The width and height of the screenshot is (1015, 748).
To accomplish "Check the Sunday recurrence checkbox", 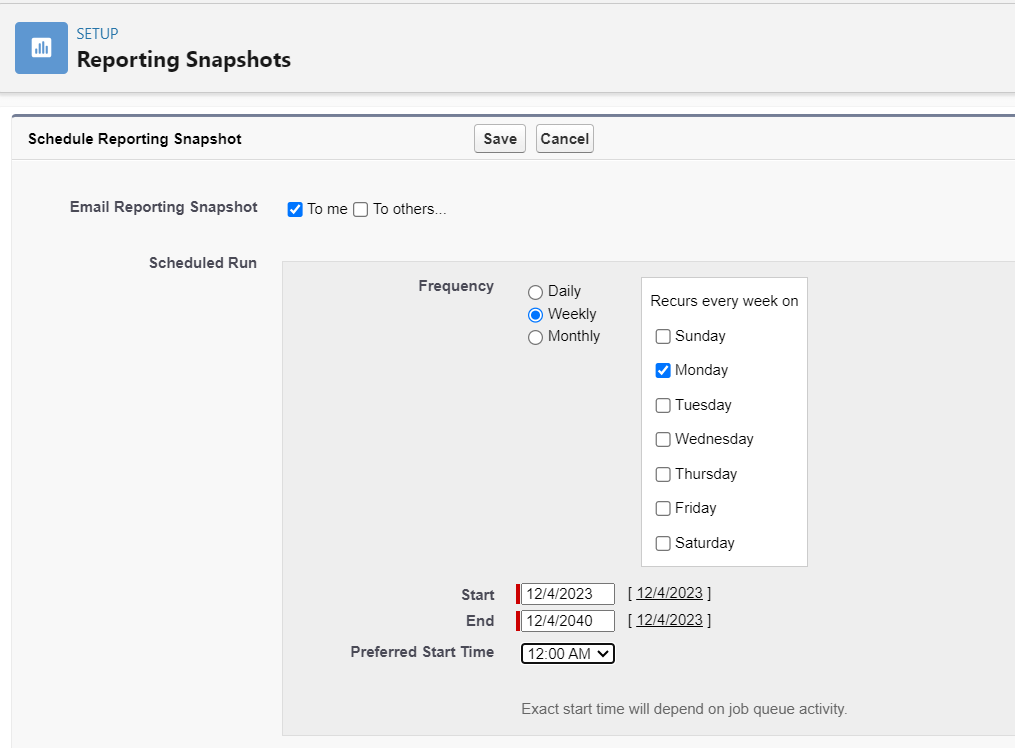I will pyautogui.click(x=663, y=337).
